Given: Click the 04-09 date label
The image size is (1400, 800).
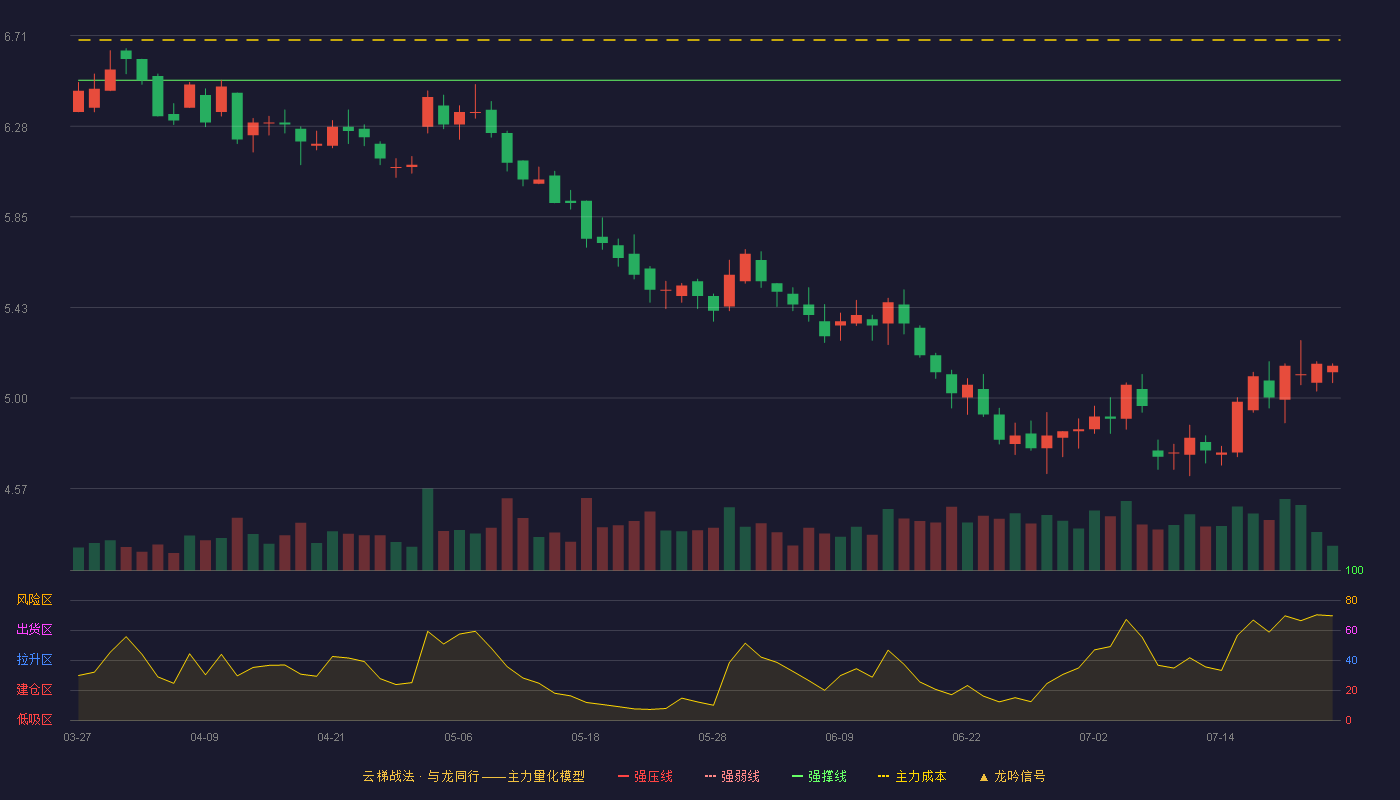Looking at the screenshot, I should tap(204, 737).
